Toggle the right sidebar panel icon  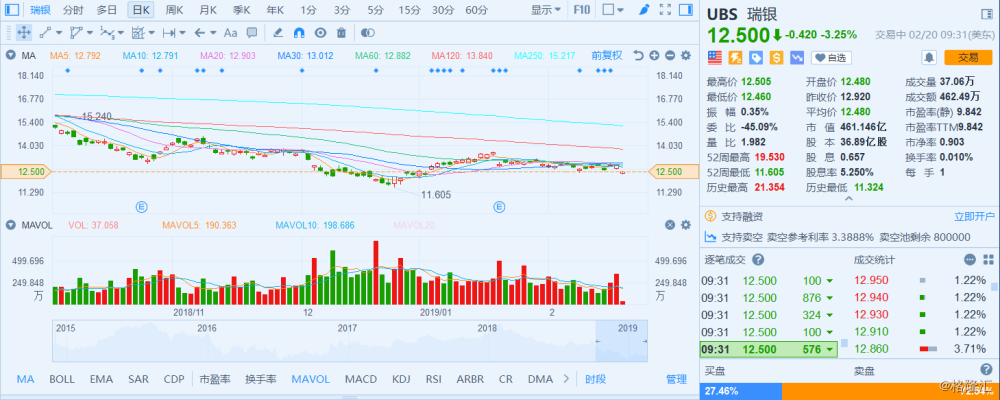686,10
